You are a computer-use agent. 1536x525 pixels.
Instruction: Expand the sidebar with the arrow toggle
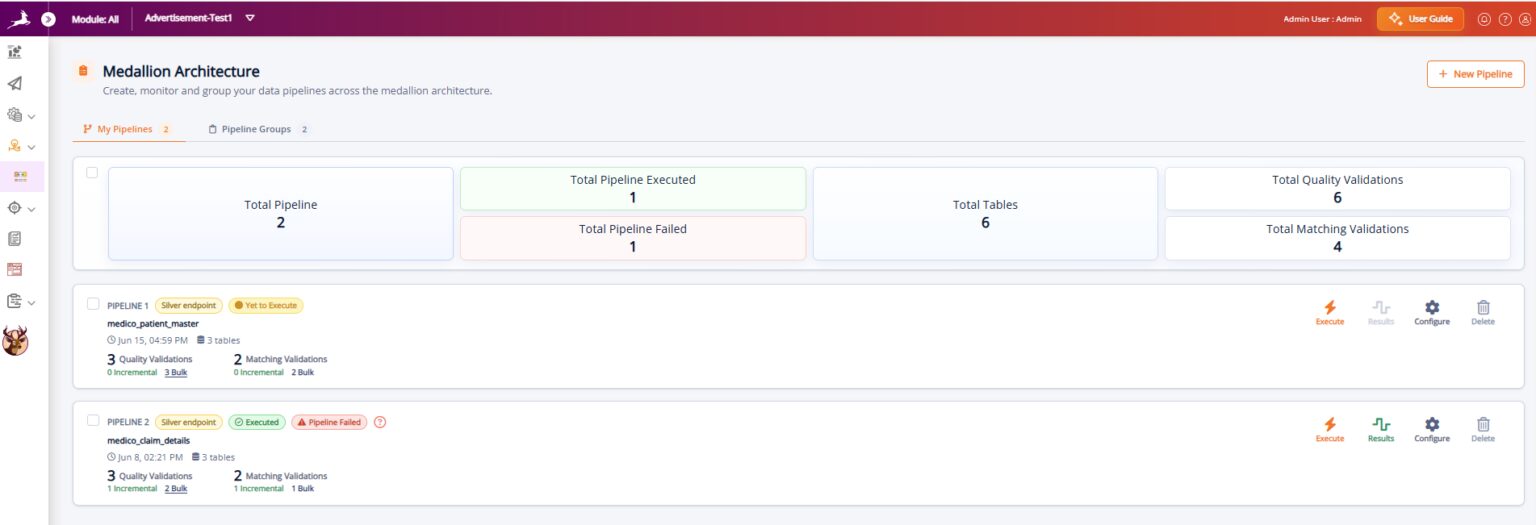click(48, 19)
